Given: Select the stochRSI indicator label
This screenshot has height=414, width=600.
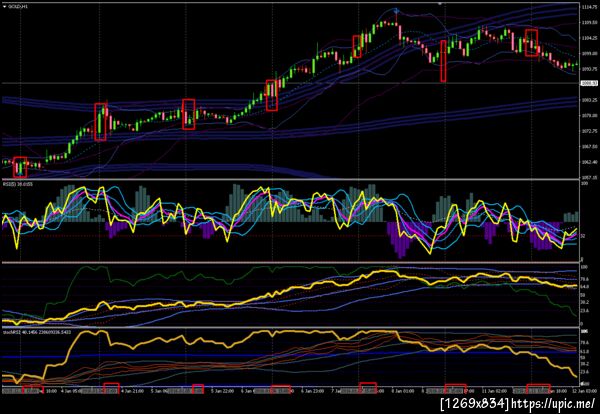Looking at the screenshot, I should tap(36, 332).
